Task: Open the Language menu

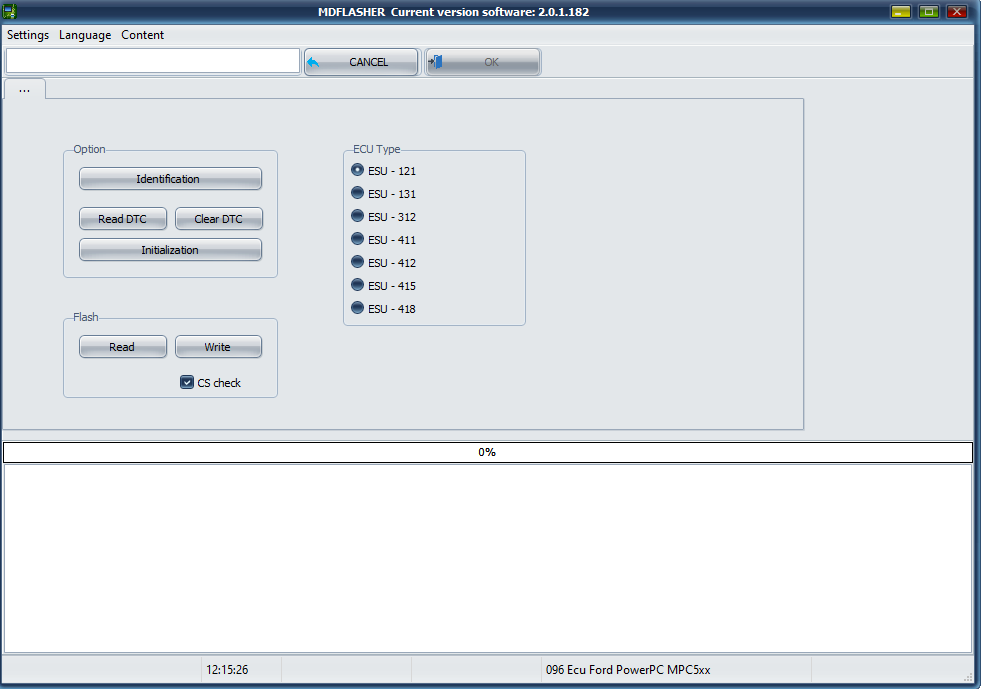Action: 85,35
